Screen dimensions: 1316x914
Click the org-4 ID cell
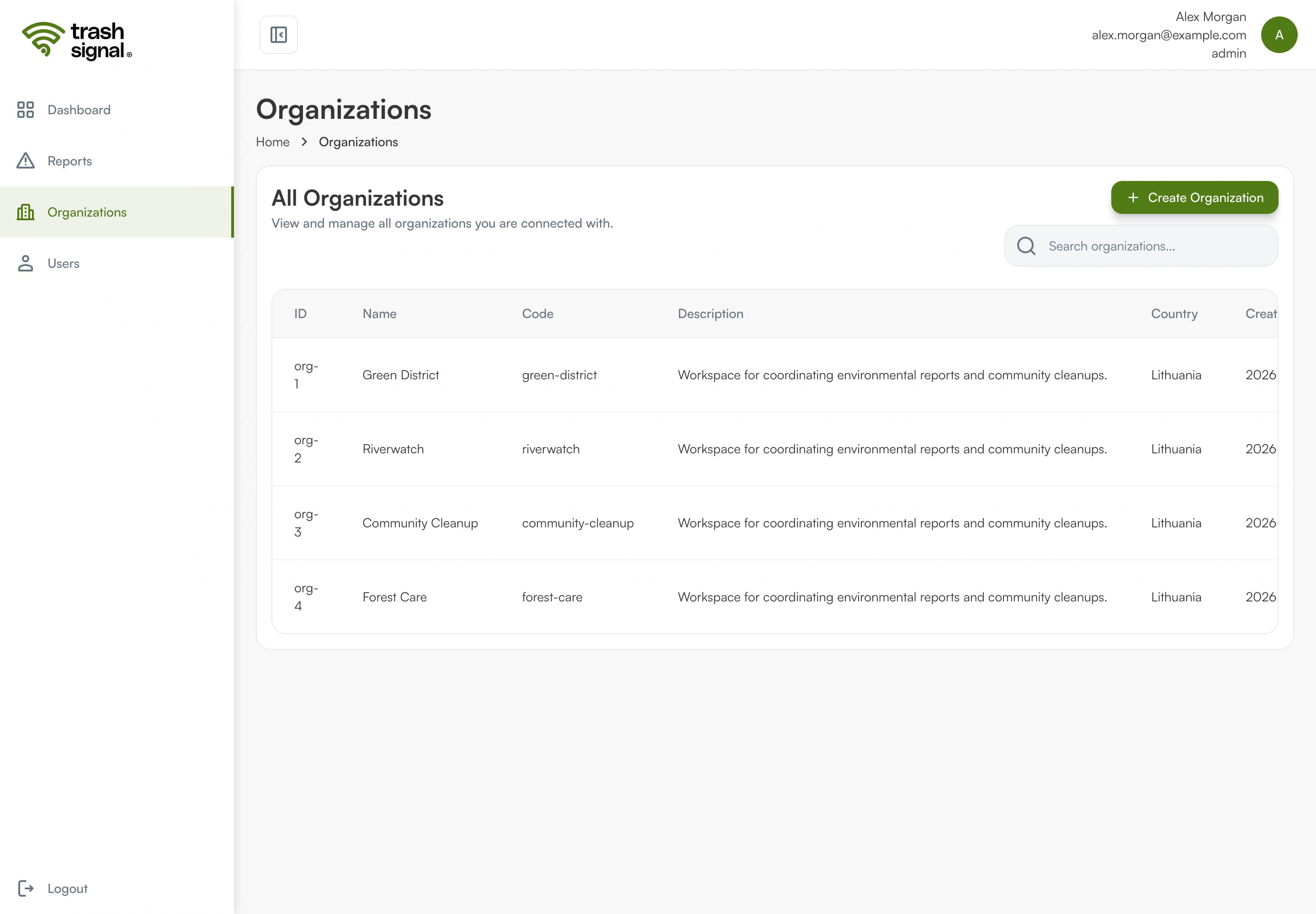point(306,597)
